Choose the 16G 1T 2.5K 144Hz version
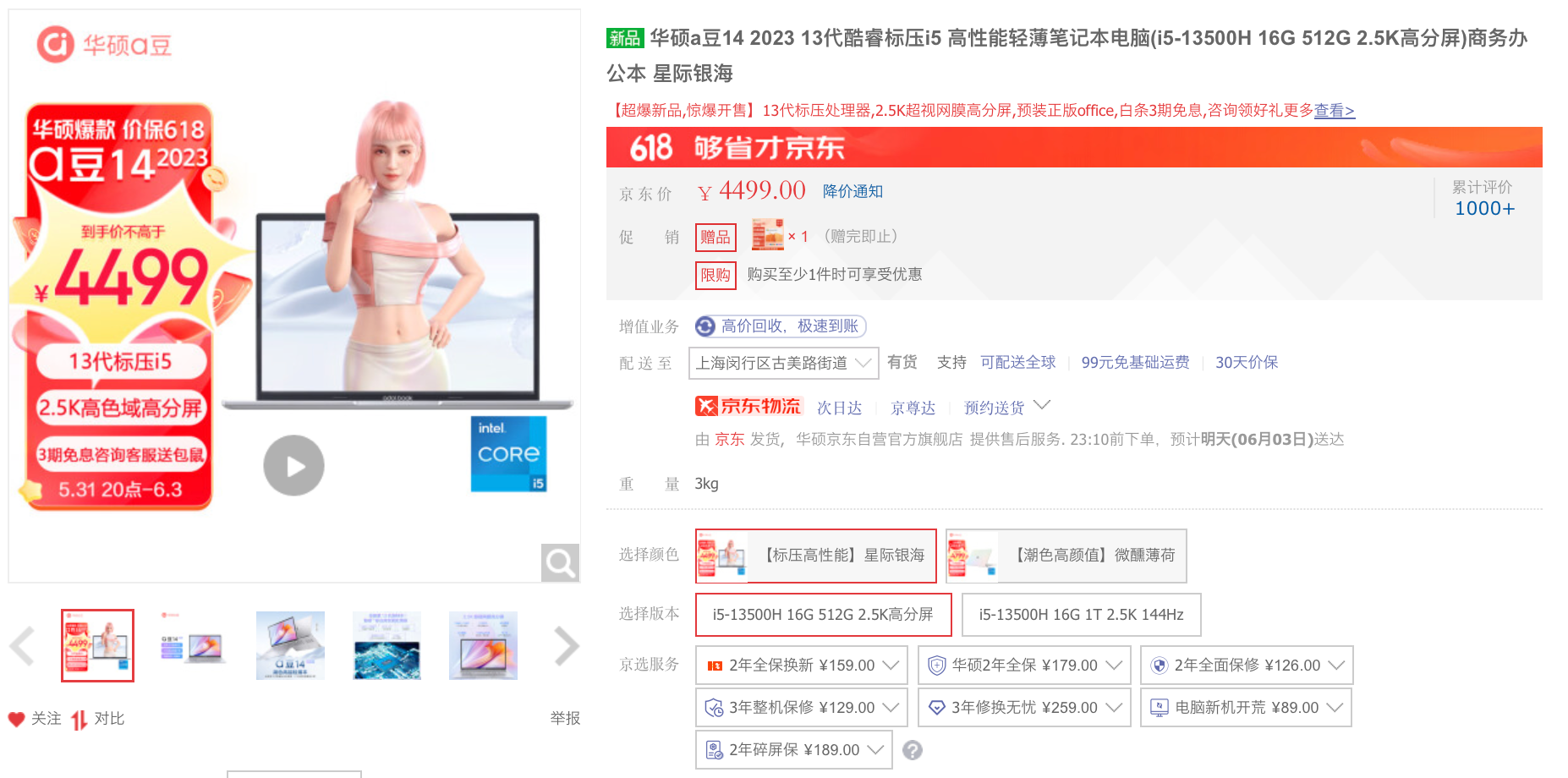The height and width of the screenshot is (778, 1568). tap(1081, 615)
